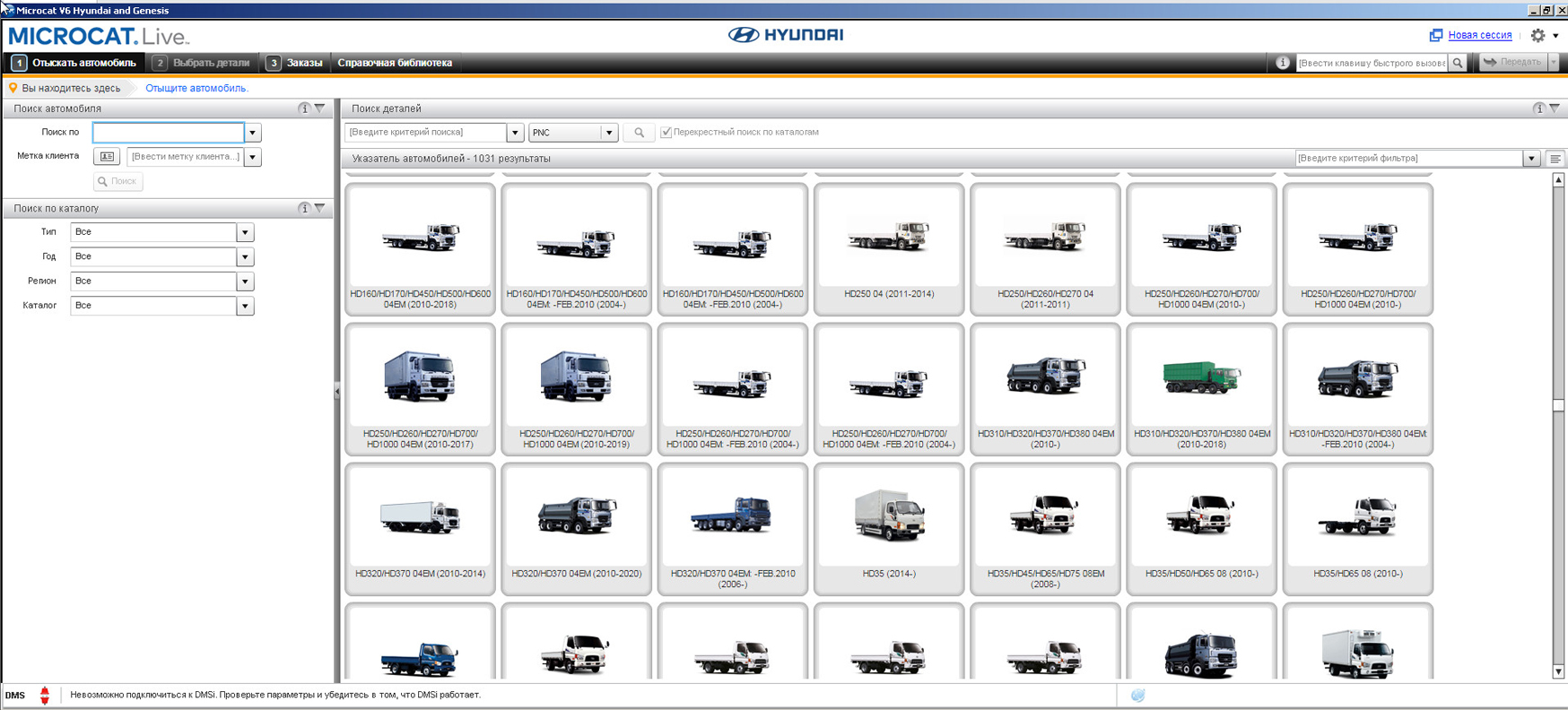Open the Справочная библиотека tab

pos(395,63)
